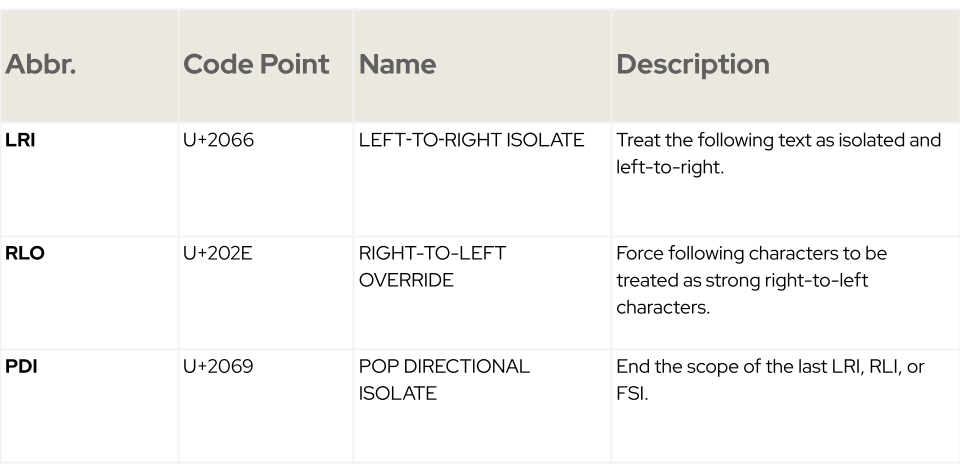This screenshot has height=473, width=960.
Task: Click the U+202E code point
Action: pyautogui.click(x=217, y=253)
